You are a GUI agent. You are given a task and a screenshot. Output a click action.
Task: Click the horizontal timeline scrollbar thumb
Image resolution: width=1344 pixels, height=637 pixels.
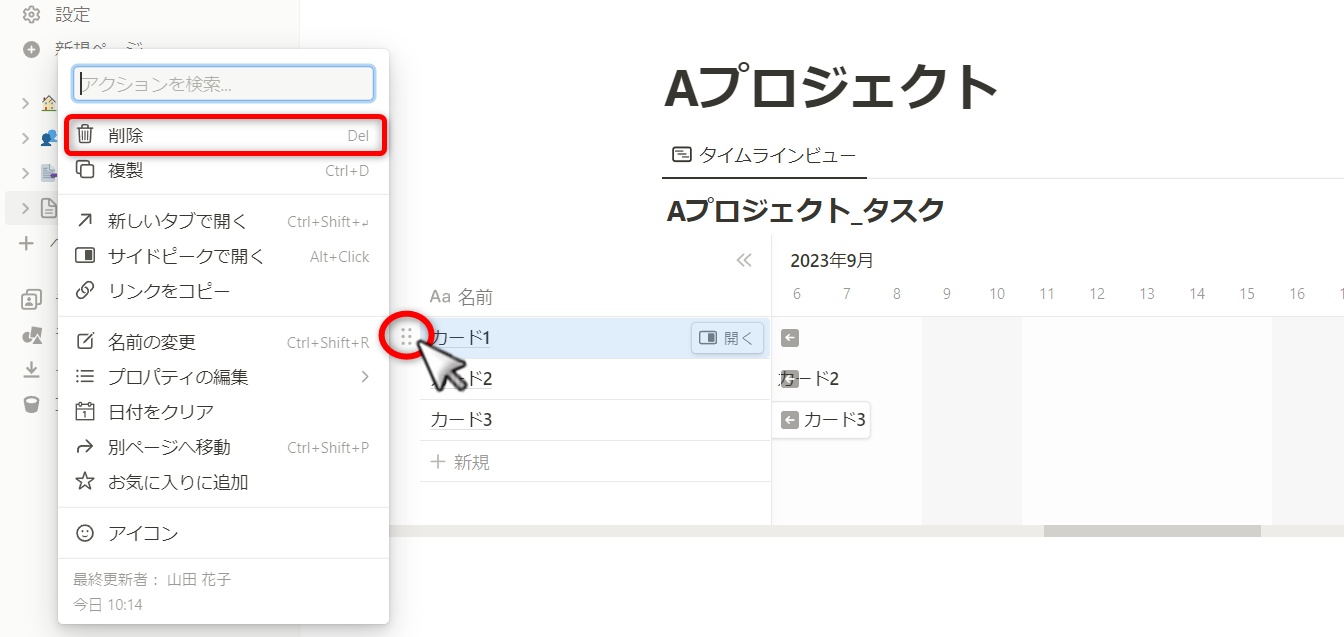click(x=1151, y=531)
